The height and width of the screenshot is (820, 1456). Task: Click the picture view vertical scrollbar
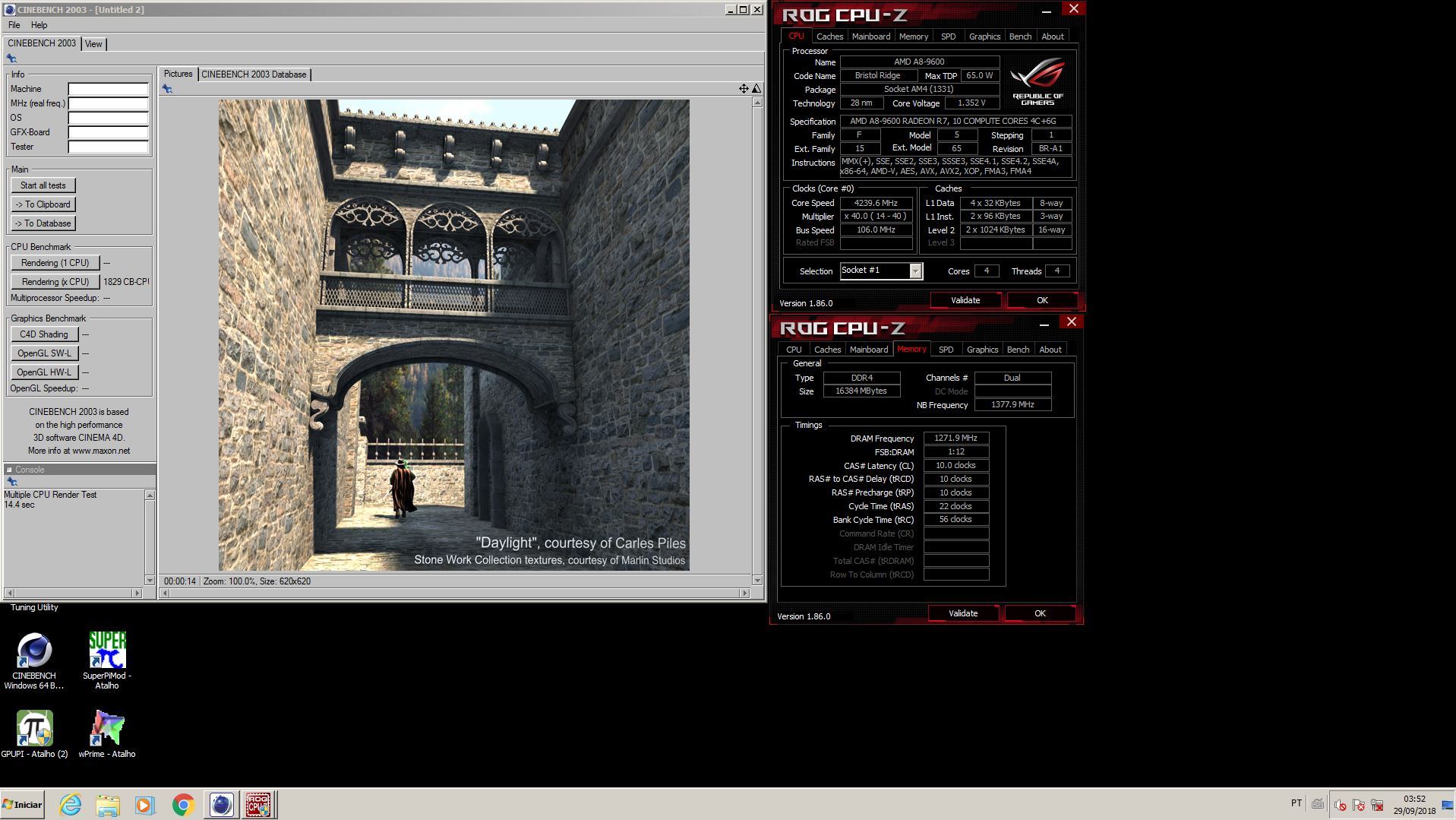point(757,341)
